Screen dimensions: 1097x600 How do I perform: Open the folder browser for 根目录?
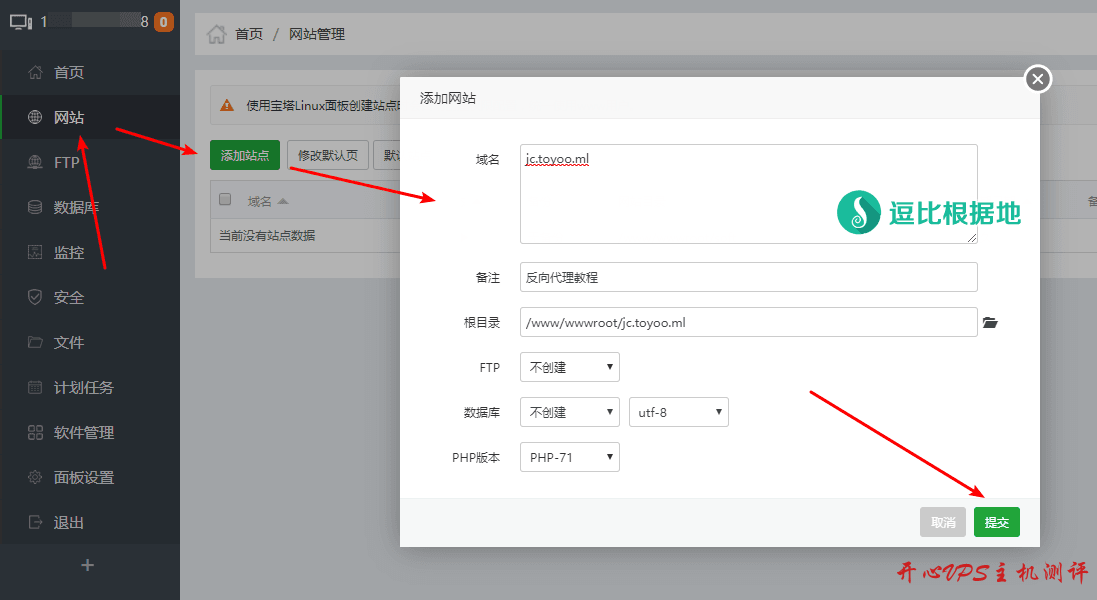(991, 322)
